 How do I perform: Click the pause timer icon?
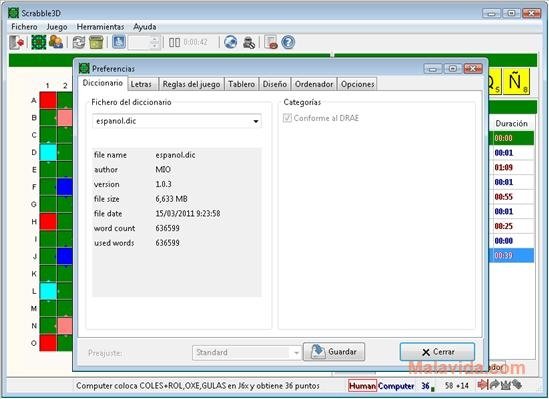tap(174, 42)
